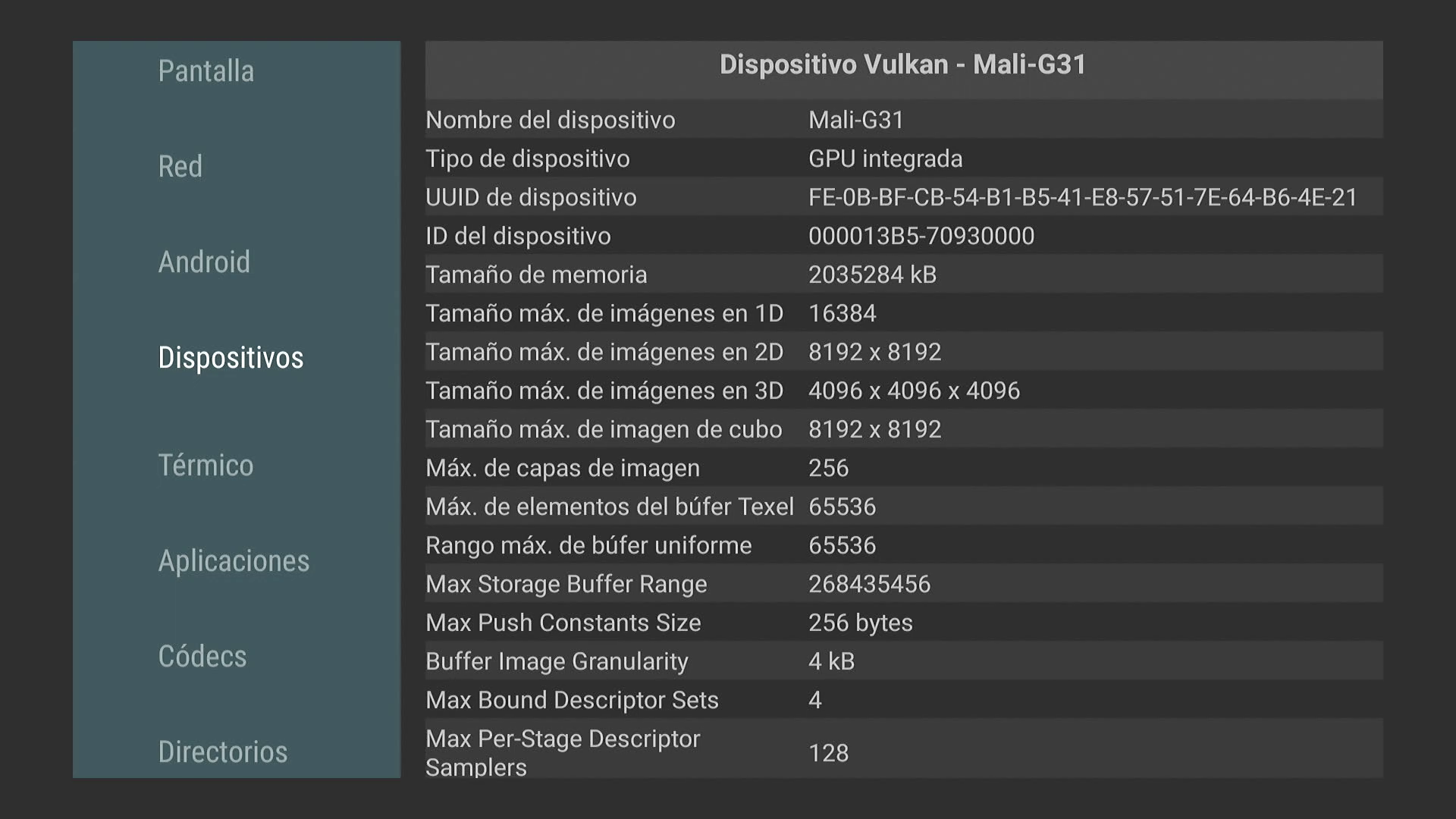This screenshot has width=1456, height=819.
Task: Select the Red menu item
Action: pyautogui.click(x=180, y=167)
